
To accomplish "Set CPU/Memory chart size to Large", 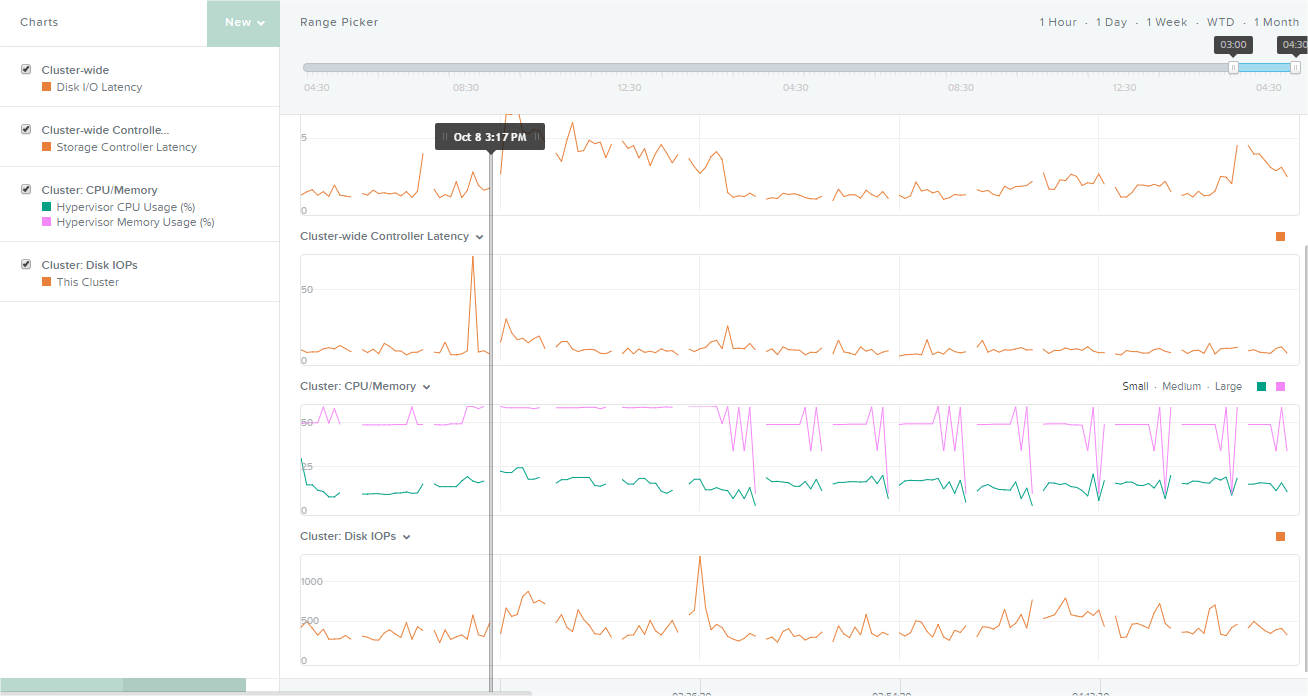I will coord(1228,387).
